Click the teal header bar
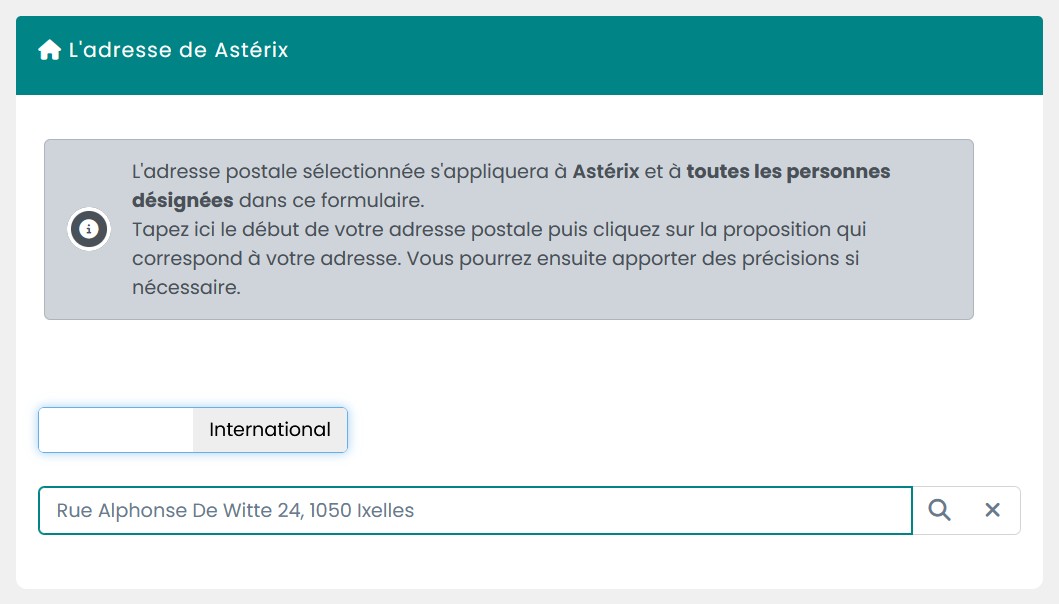The height and width of the screenshot is (604, 1059). pyautogui.click(x=530, y=55)
